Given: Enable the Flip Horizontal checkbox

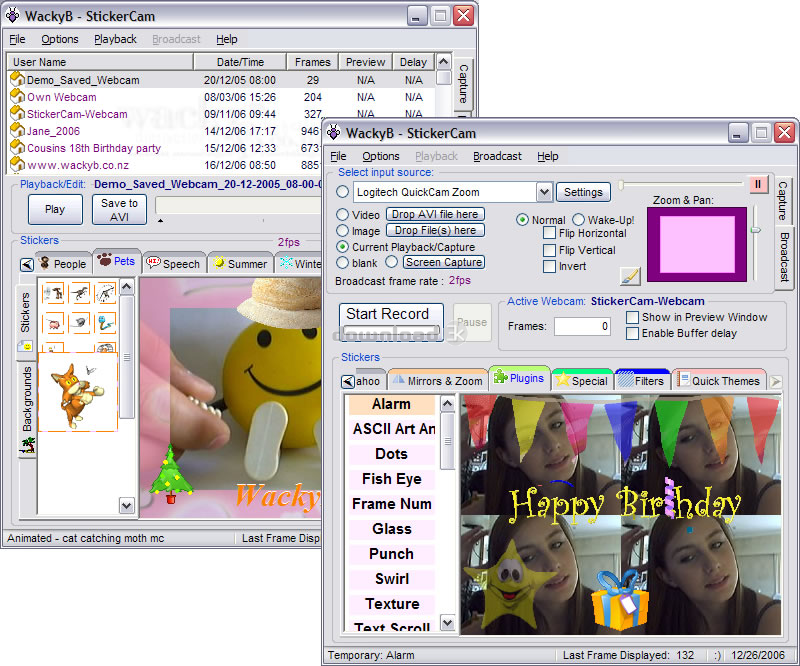Looking at the screenshot, I should (549, 233).
